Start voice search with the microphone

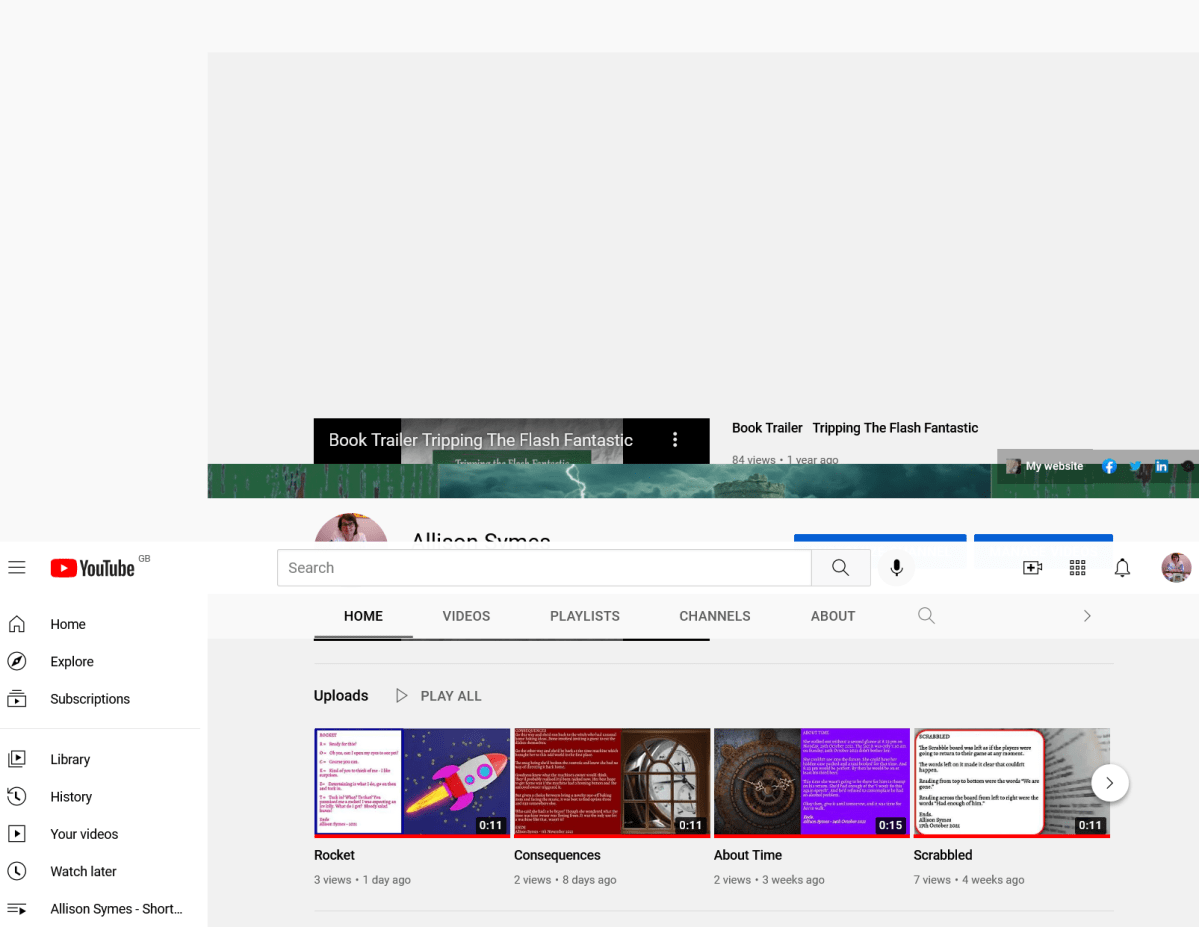pos(897,568)
